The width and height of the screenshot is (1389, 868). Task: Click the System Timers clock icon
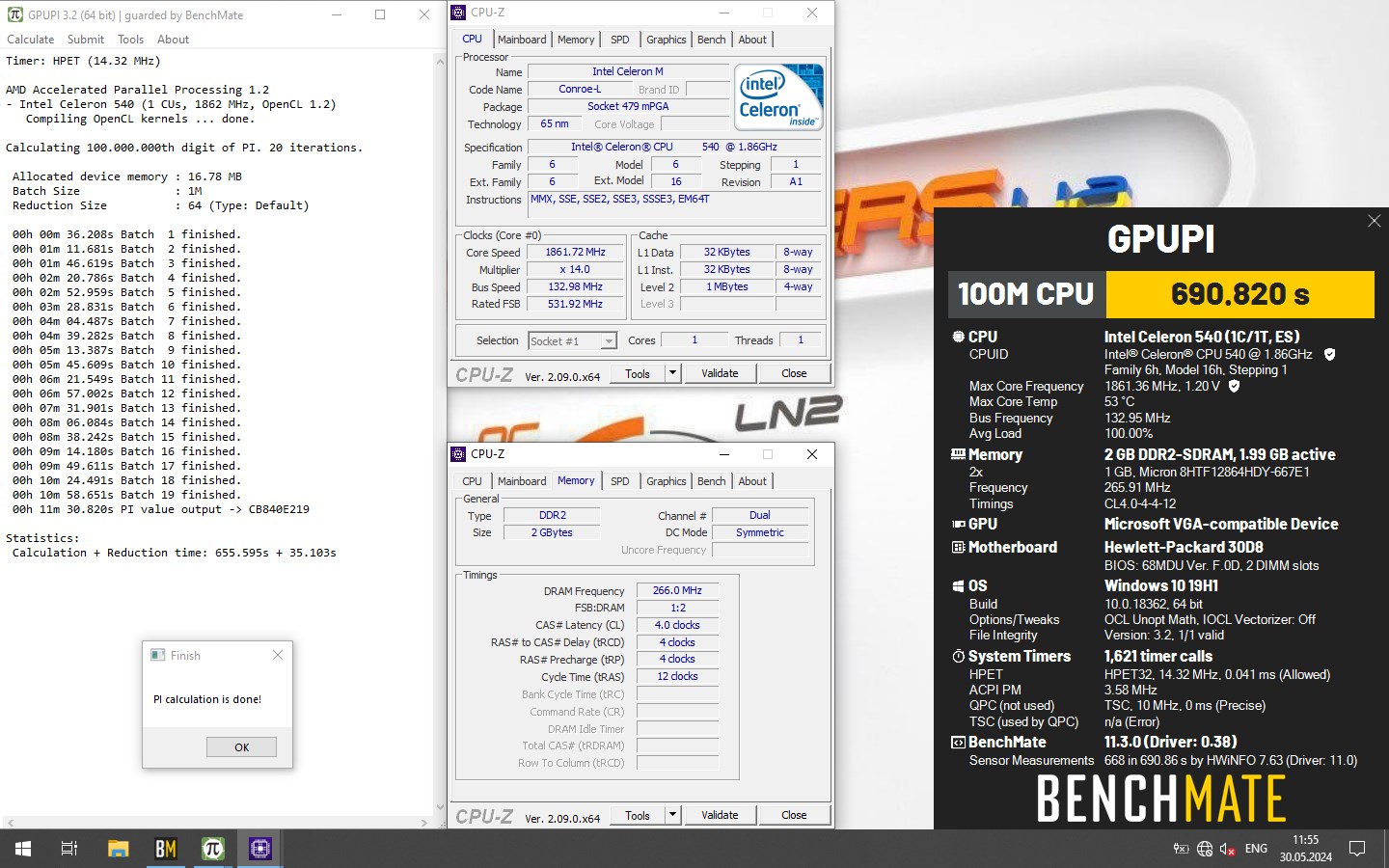pyautogui.click(x=958, y=657)
